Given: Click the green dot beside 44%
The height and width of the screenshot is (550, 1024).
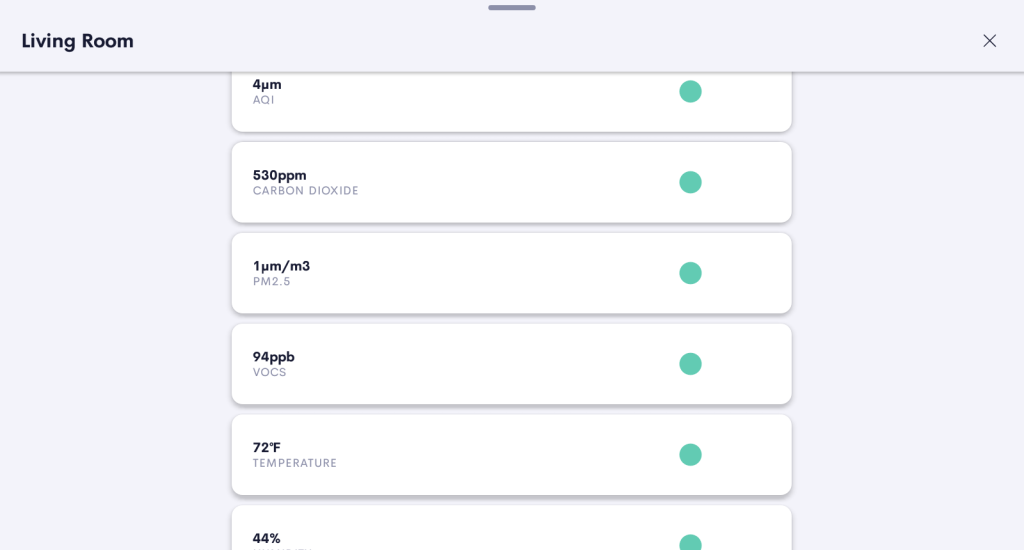Looking at the screenshot, I should coord(690,543).
